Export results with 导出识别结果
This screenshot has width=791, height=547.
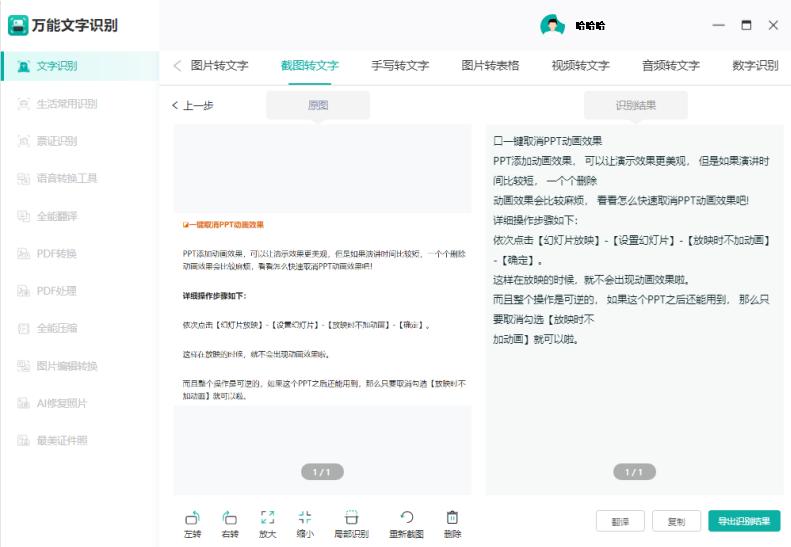tap(744, 521)
